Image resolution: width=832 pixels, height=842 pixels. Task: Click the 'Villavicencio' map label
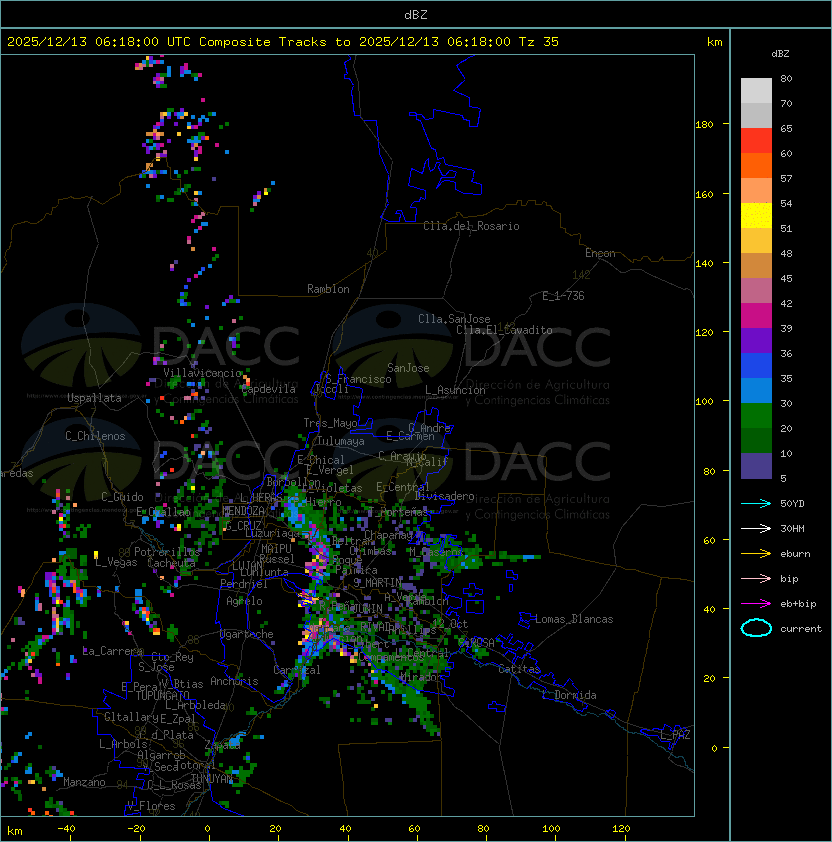(202, 373)
